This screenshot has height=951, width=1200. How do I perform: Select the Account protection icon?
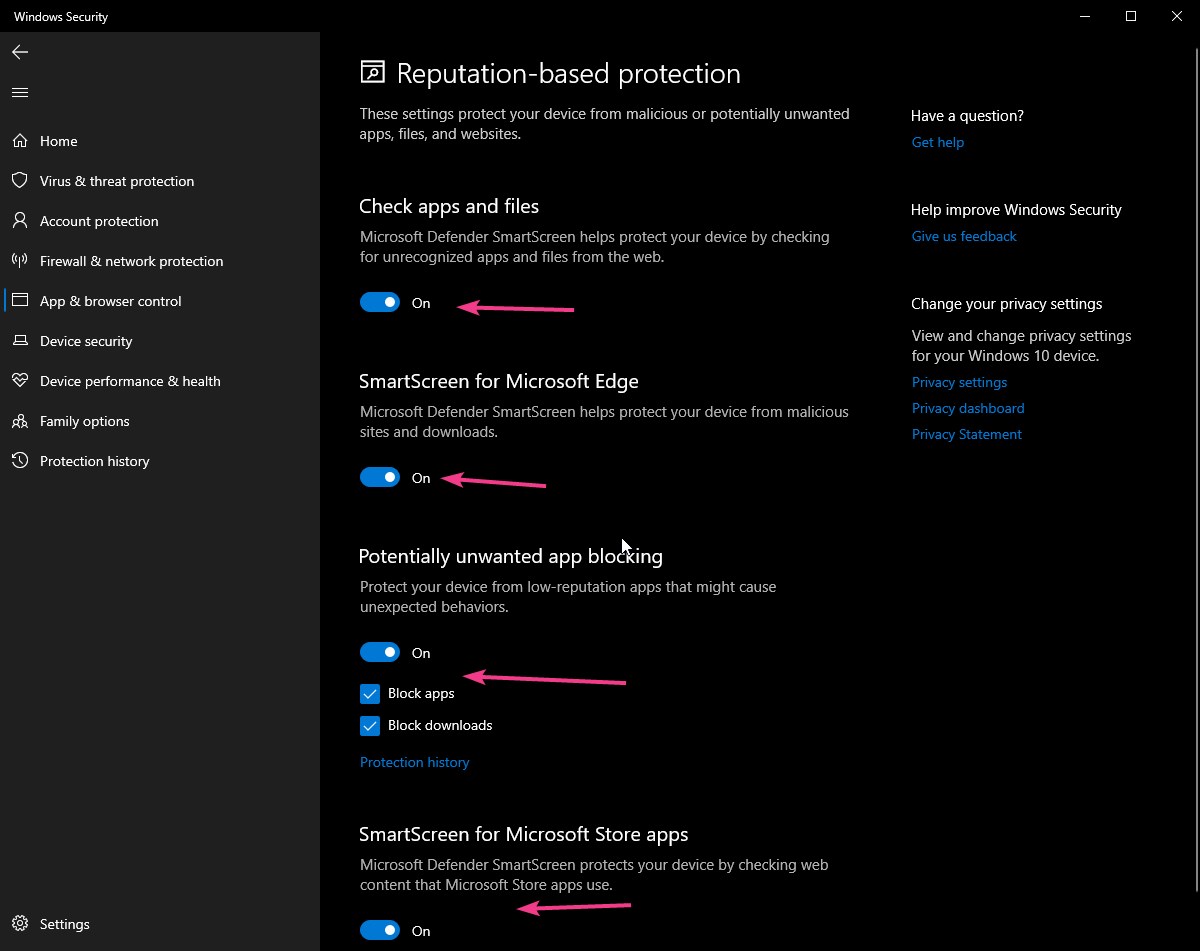[x=20, y=221]
